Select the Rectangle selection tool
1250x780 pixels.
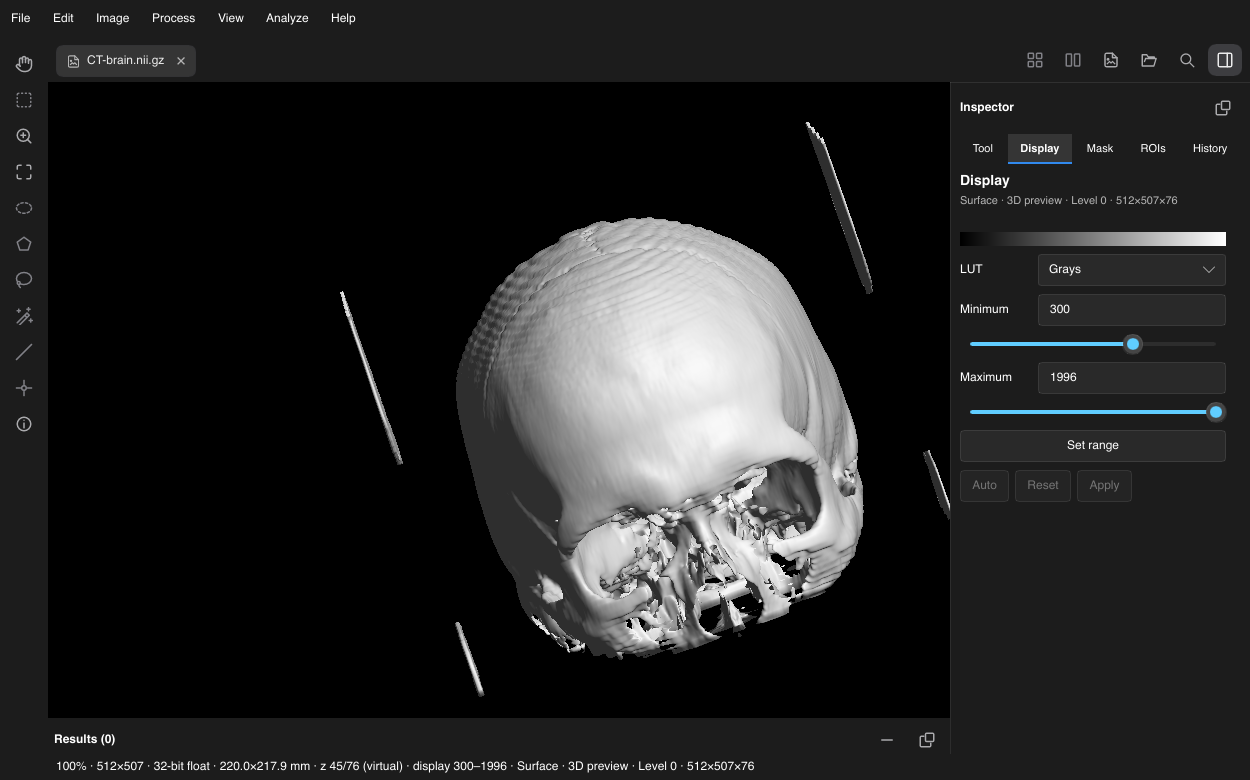point(24,100)
